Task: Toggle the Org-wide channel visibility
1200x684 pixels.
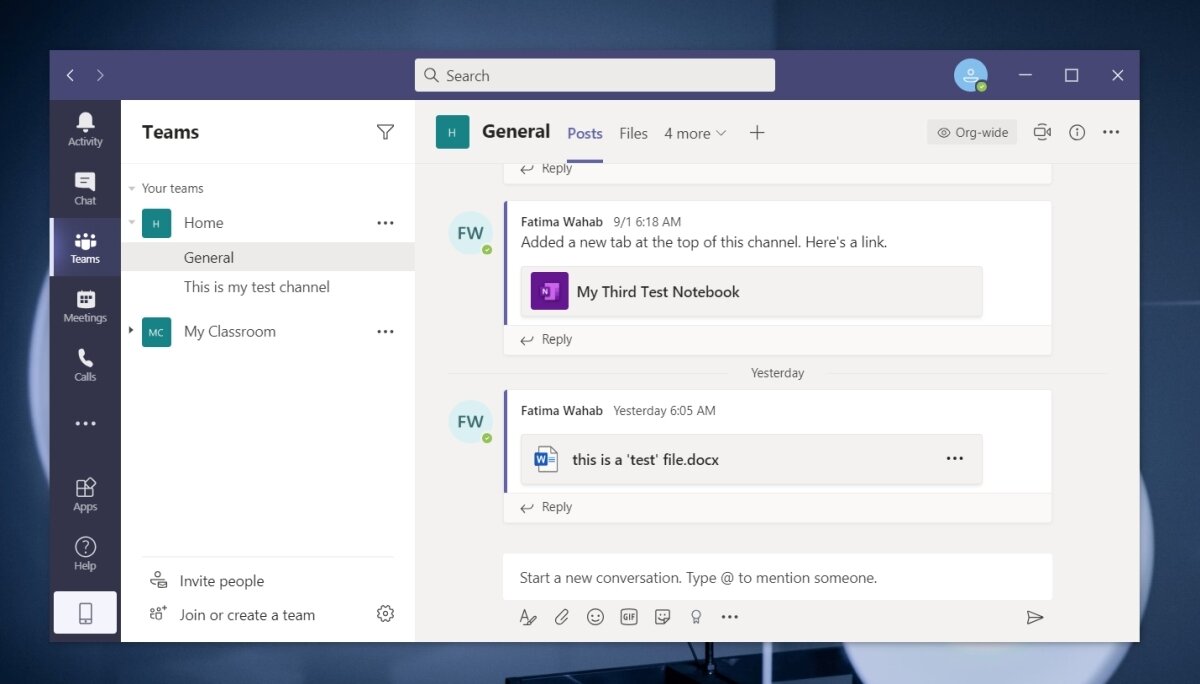Action: (971, 131)
